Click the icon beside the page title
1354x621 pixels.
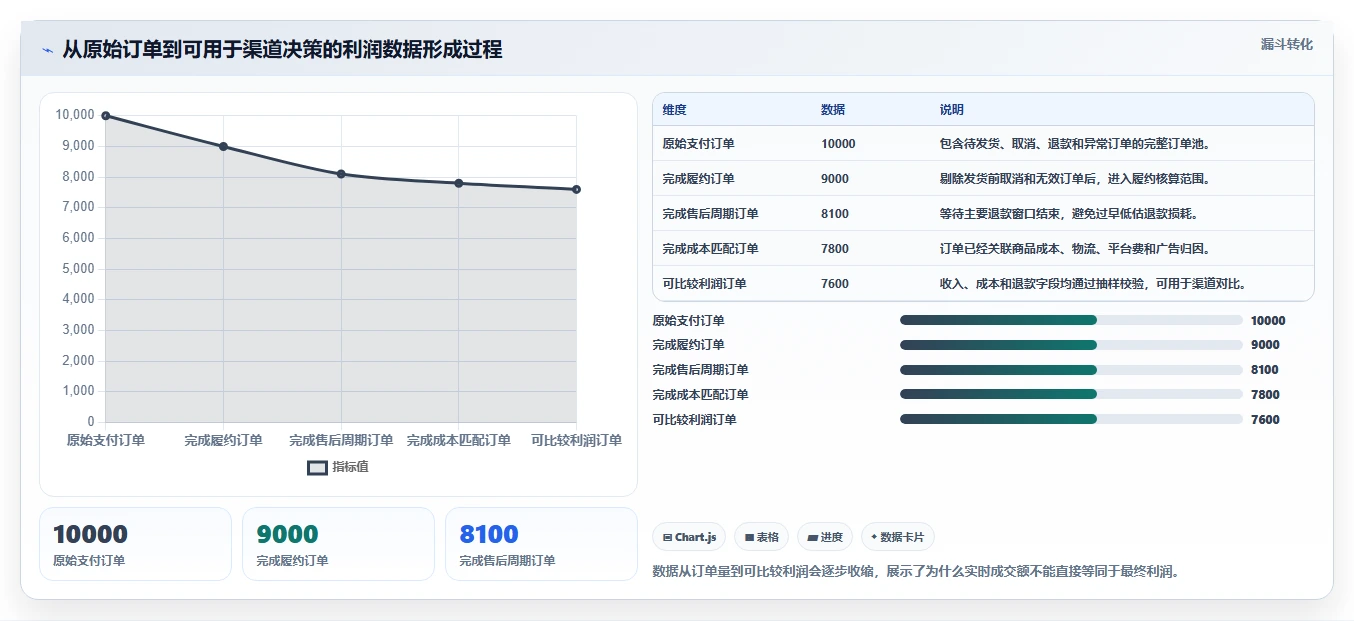pyautogui.click(x=47, y=50)
